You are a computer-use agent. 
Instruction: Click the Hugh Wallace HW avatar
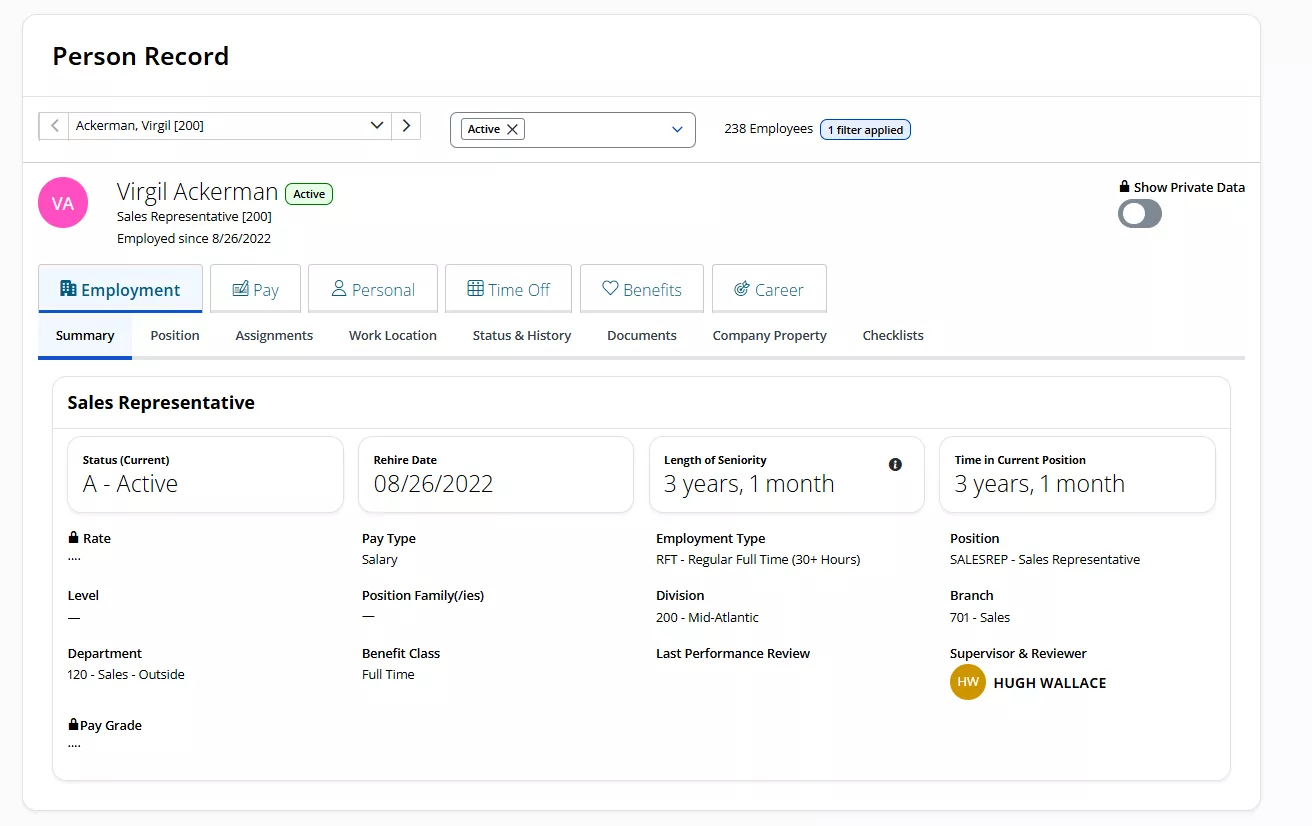click(x=967, y=683)
